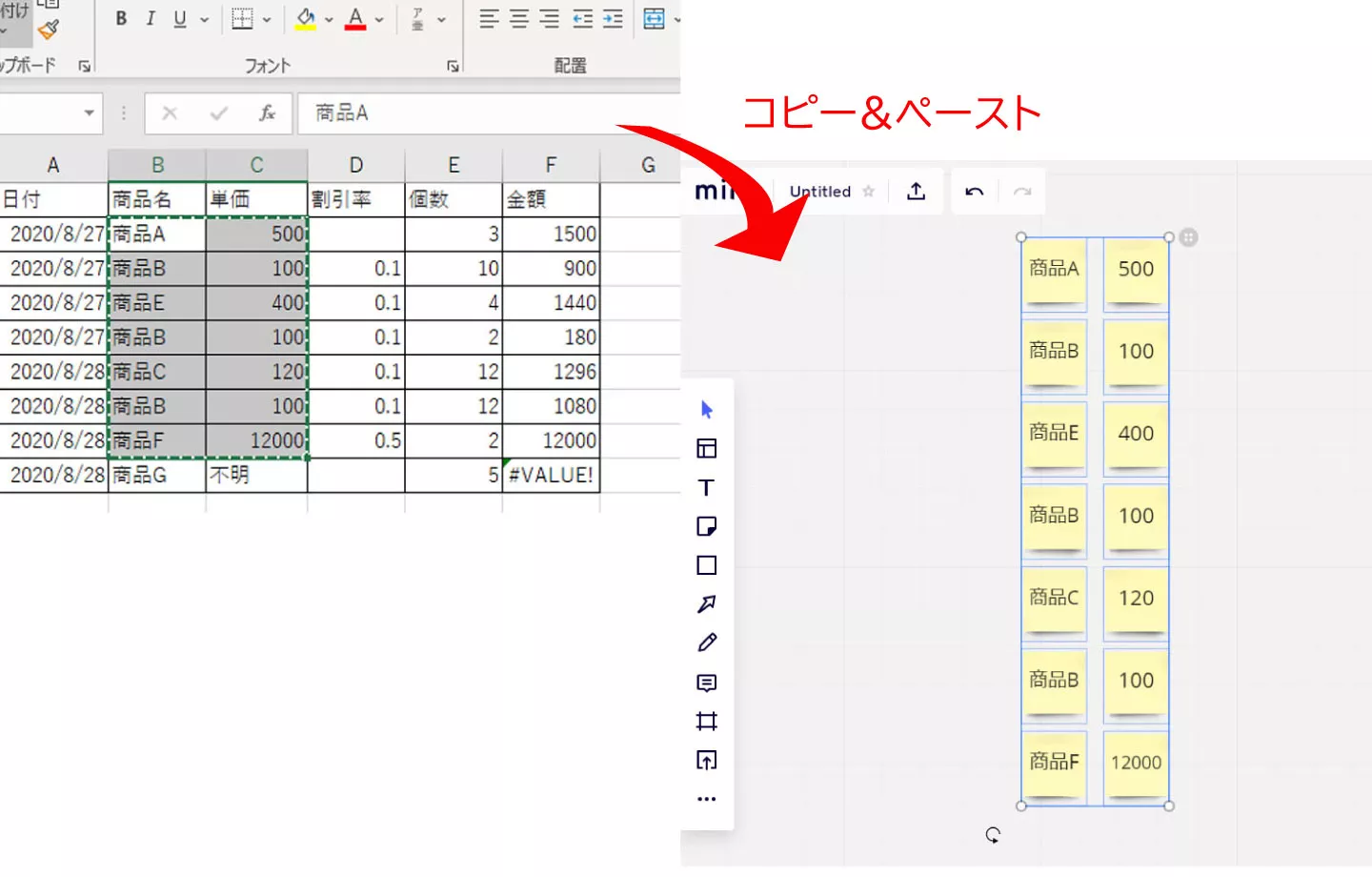The image size is (1372, 877).
Task: Apply the yellow fill color bucket
Action: pyautogui.click(x=306, y=19)
